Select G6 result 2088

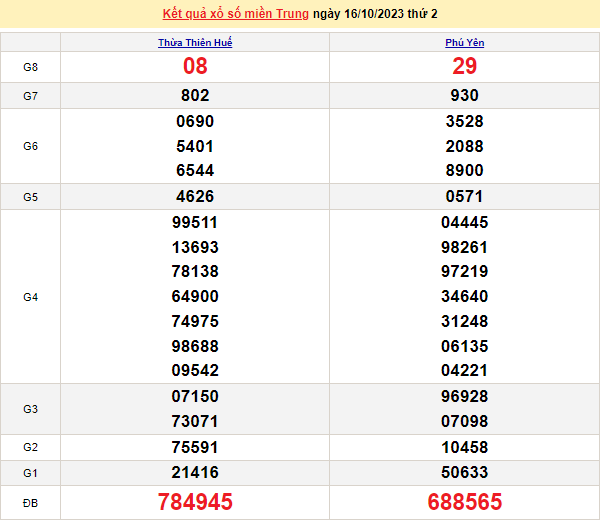(x=465, y=146)
